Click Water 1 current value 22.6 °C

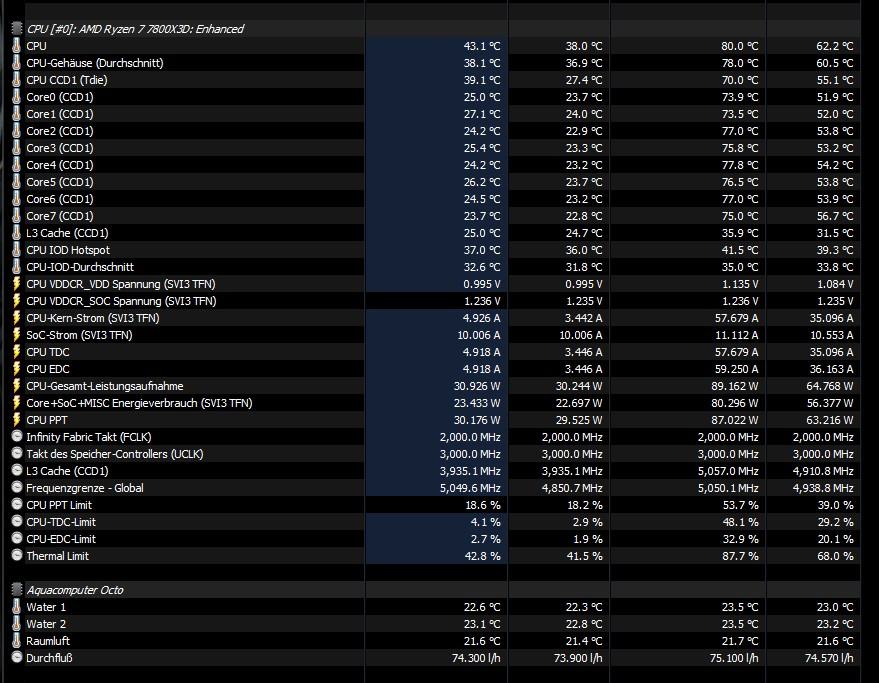(482, 607)
